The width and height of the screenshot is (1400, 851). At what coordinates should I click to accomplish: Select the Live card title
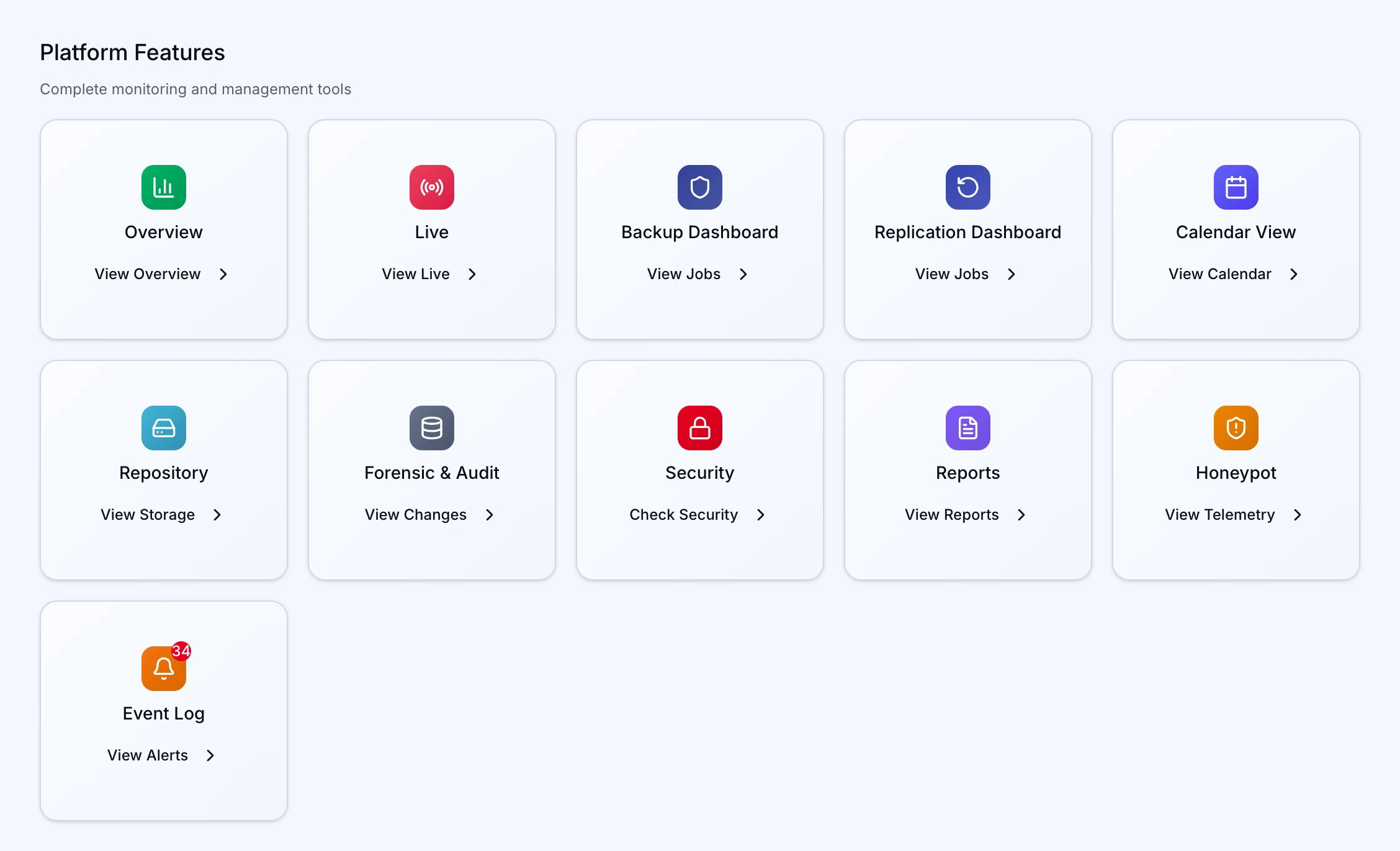tap(432, 232)
